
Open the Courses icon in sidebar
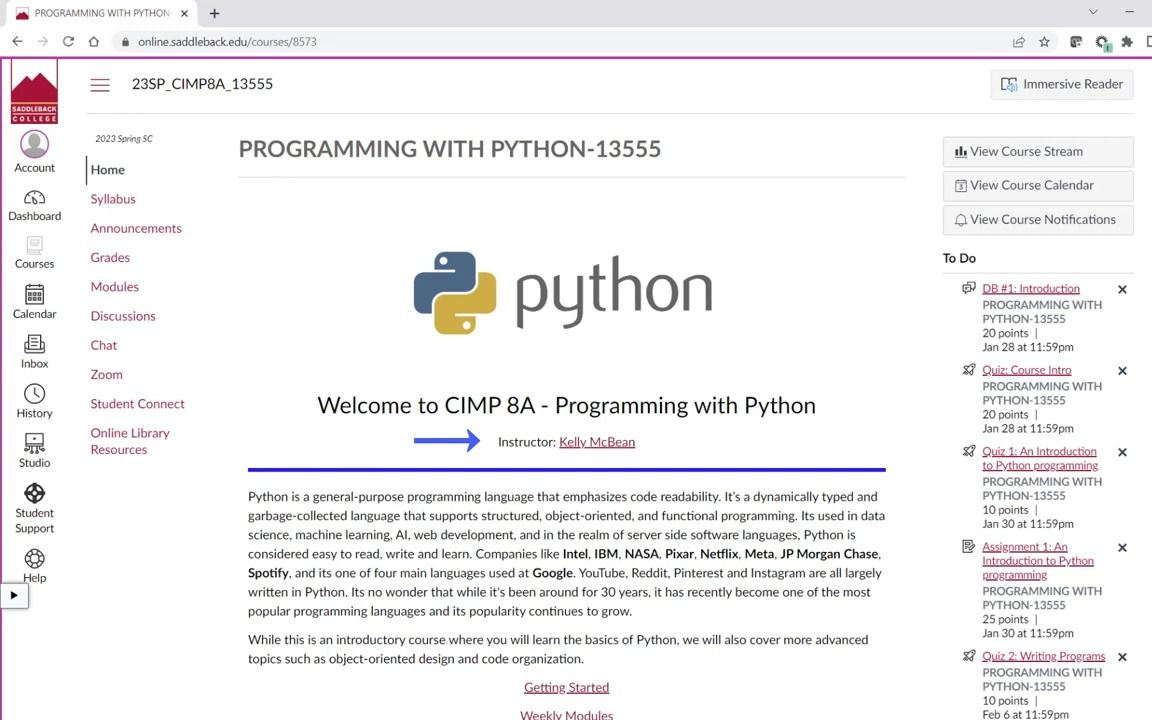click(x=34, y=253)
